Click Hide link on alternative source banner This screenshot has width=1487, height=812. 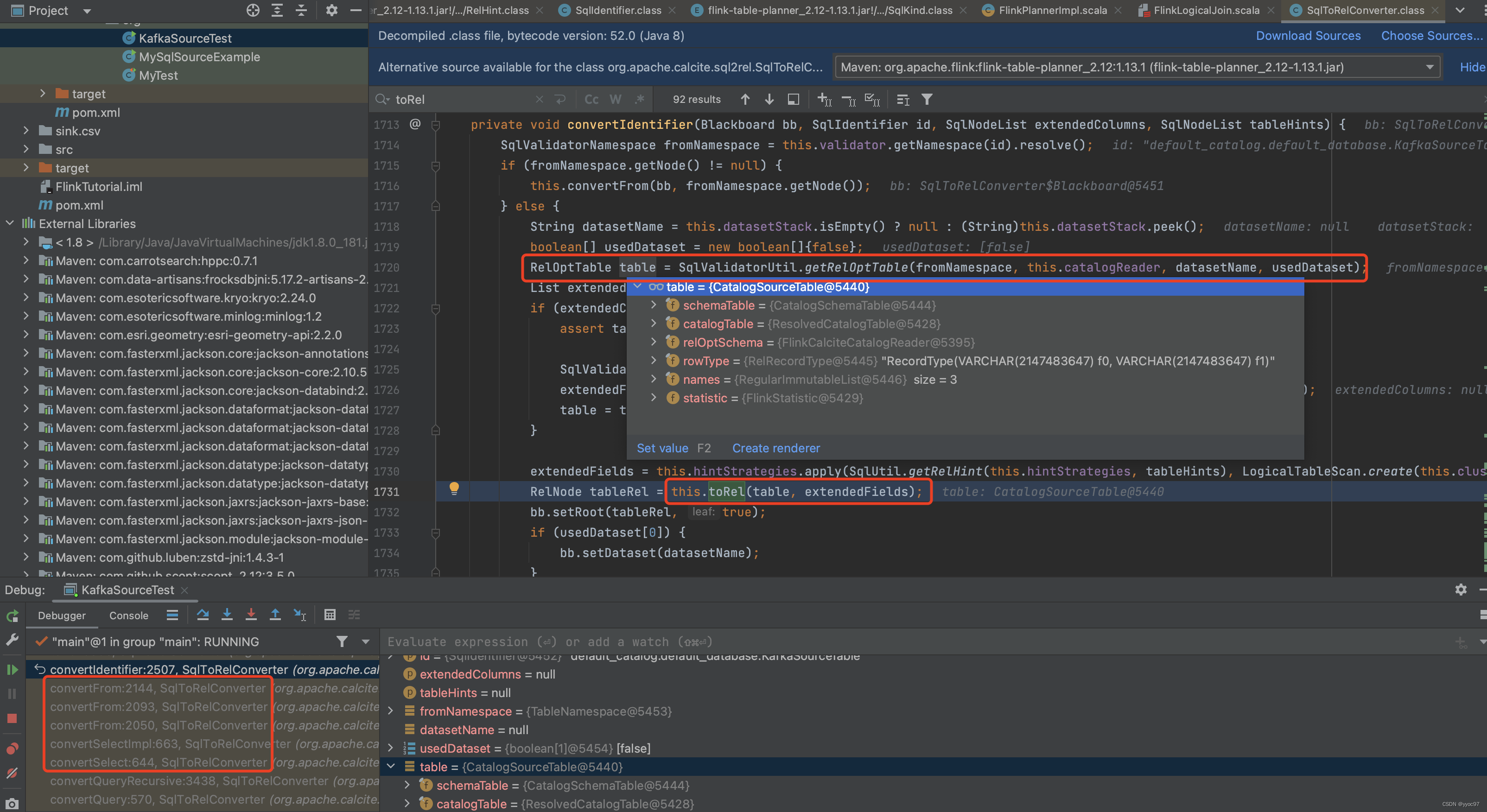click(x=1472, y=67)
